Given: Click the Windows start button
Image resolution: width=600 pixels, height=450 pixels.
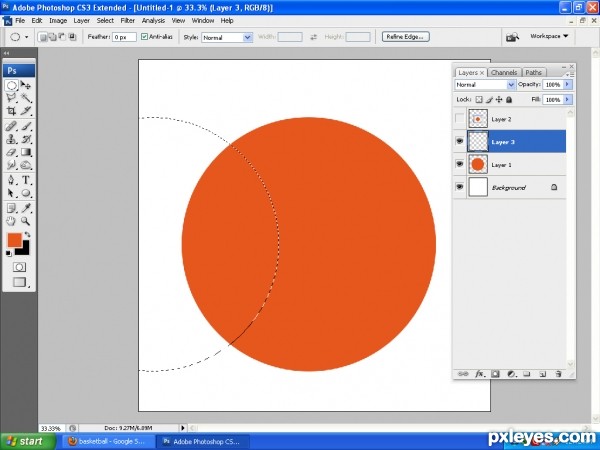Looking at the screenshot, I should (x=28, y=441).
